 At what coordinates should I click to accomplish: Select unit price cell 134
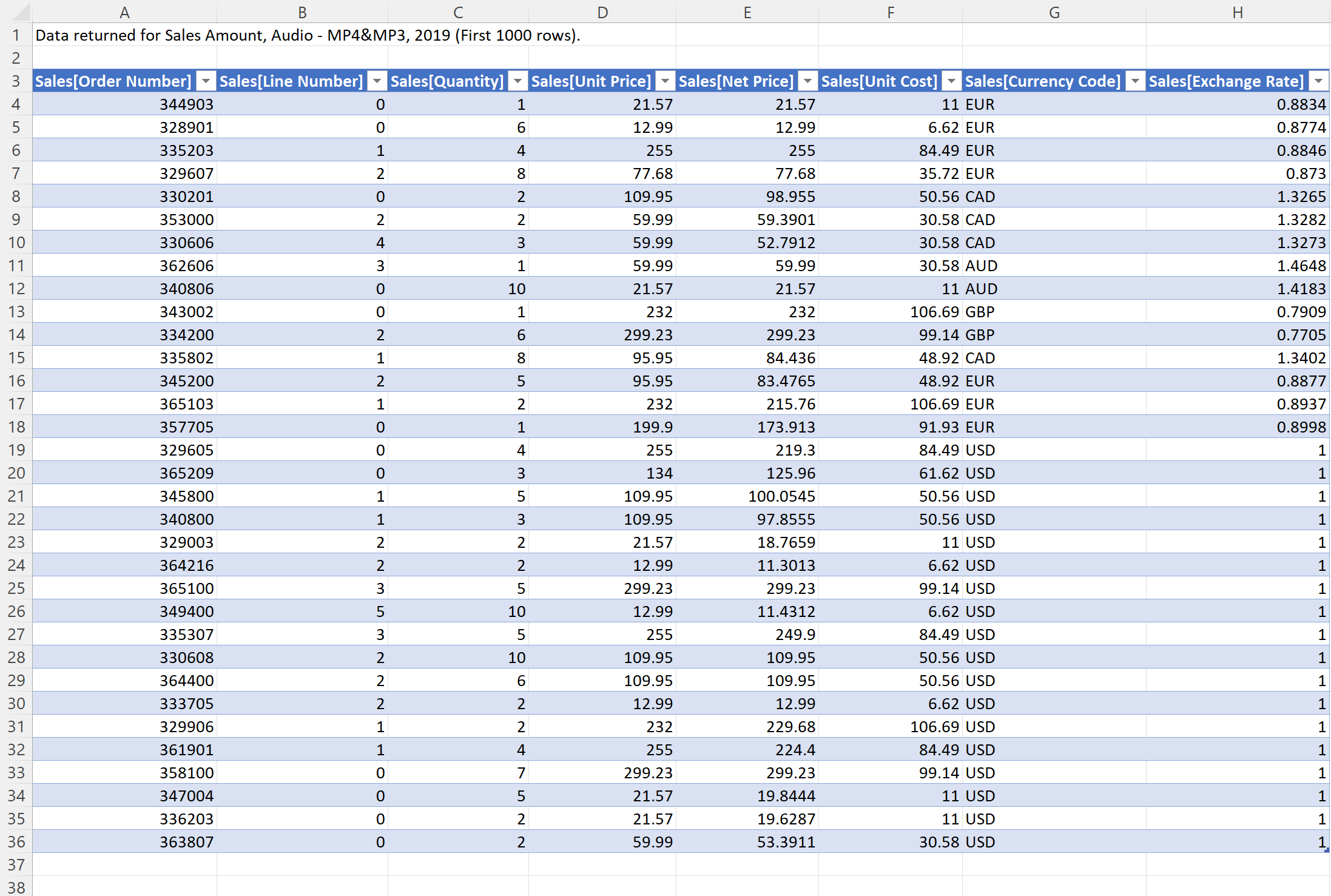point(602,473)
